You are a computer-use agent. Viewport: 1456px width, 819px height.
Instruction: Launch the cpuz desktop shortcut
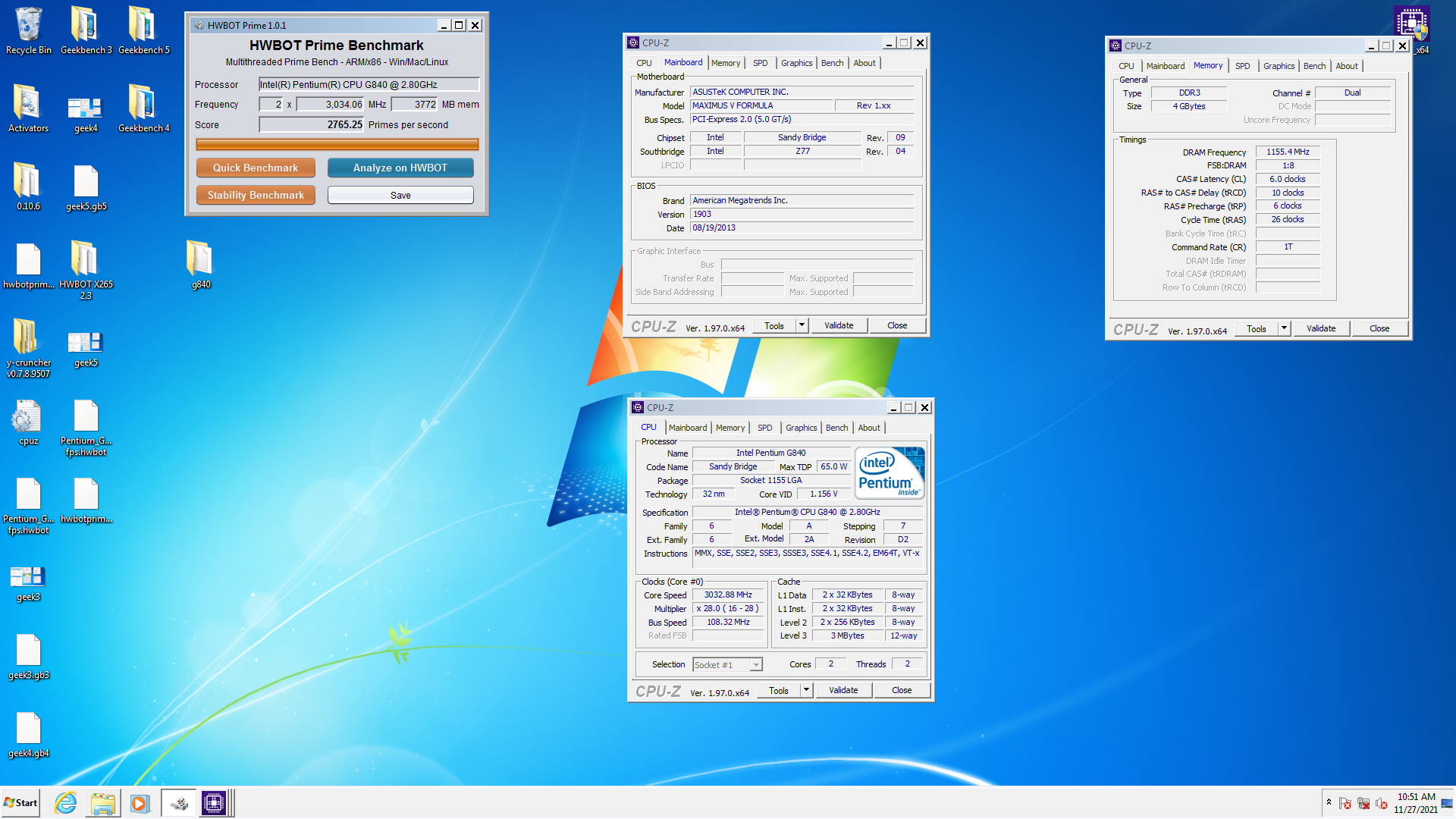[x=28, y=422]
